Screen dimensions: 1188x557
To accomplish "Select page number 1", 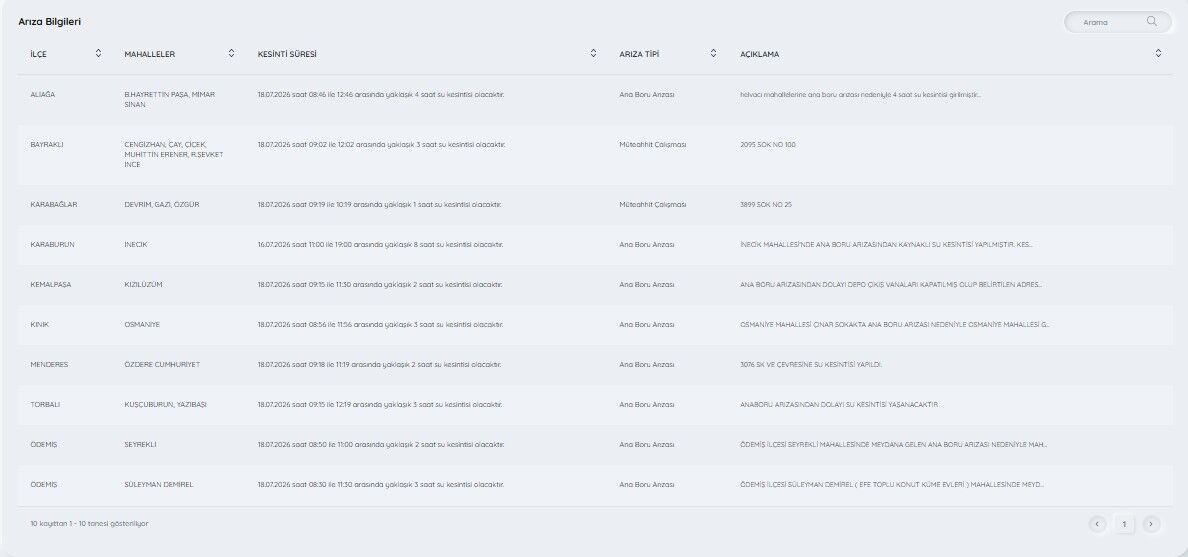I will click(x=1124, y=524).
